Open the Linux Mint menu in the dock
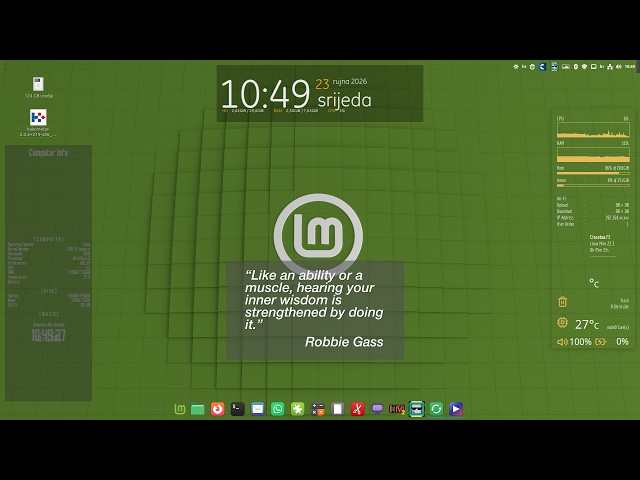 pyautogui.click(x=180, y=409)
